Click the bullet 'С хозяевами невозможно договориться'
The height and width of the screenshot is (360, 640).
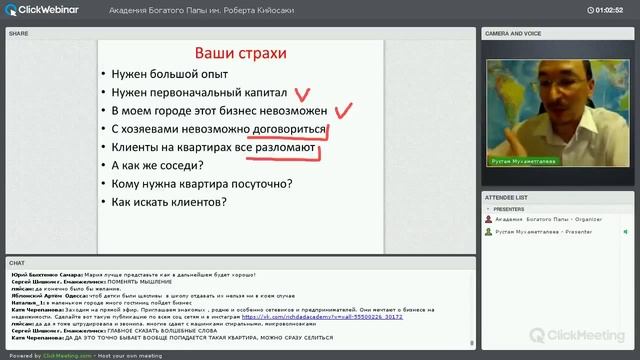pyautogui.click(x=218, y=129)
